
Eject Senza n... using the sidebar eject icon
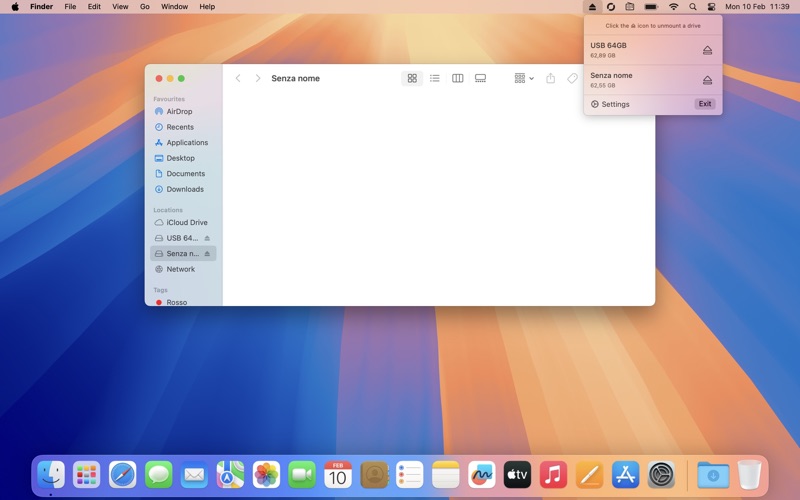point(207,254)
